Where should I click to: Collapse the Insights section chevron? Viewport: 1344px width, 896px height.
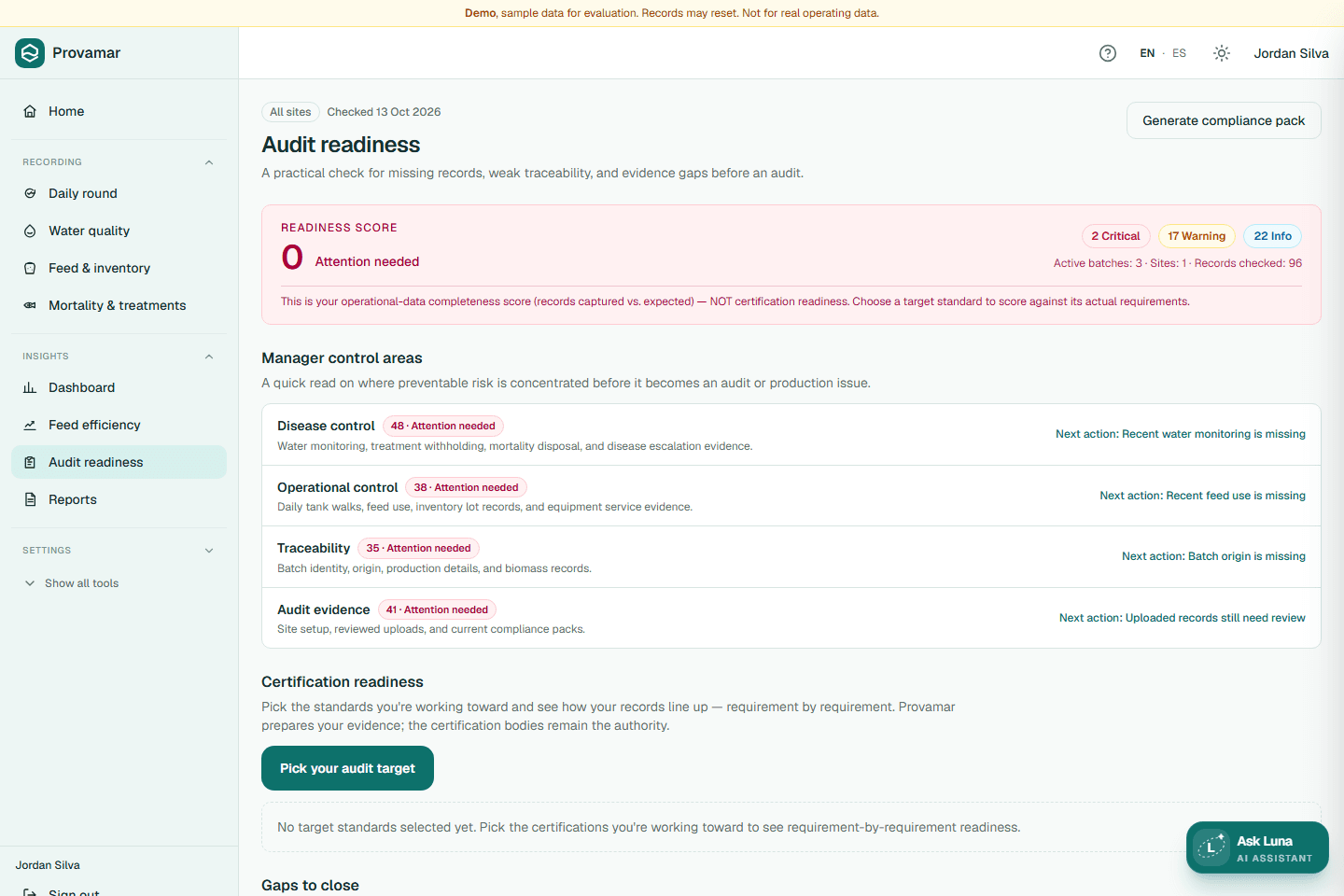209,357
